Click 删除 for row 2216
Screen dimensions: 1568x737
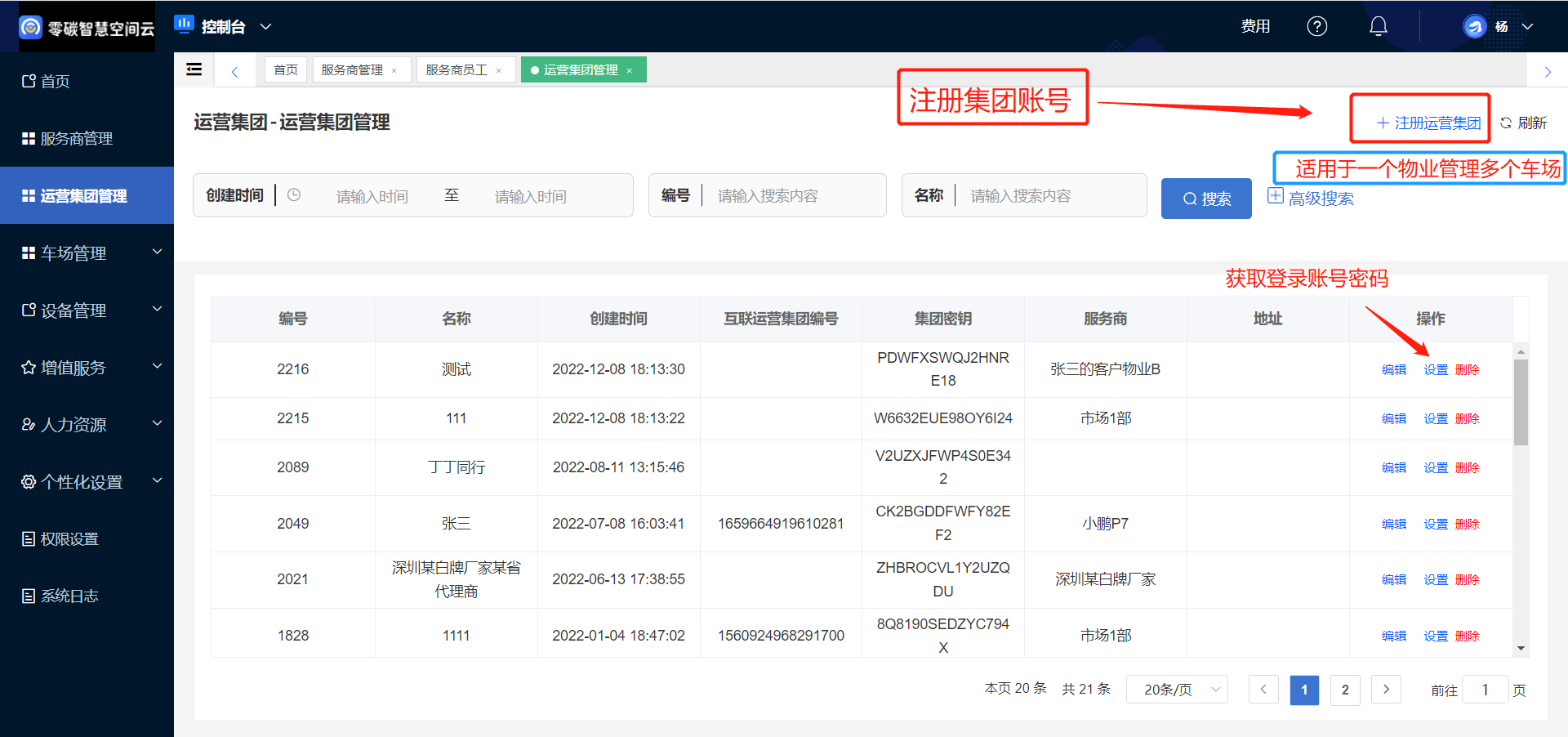(1467, 369)
